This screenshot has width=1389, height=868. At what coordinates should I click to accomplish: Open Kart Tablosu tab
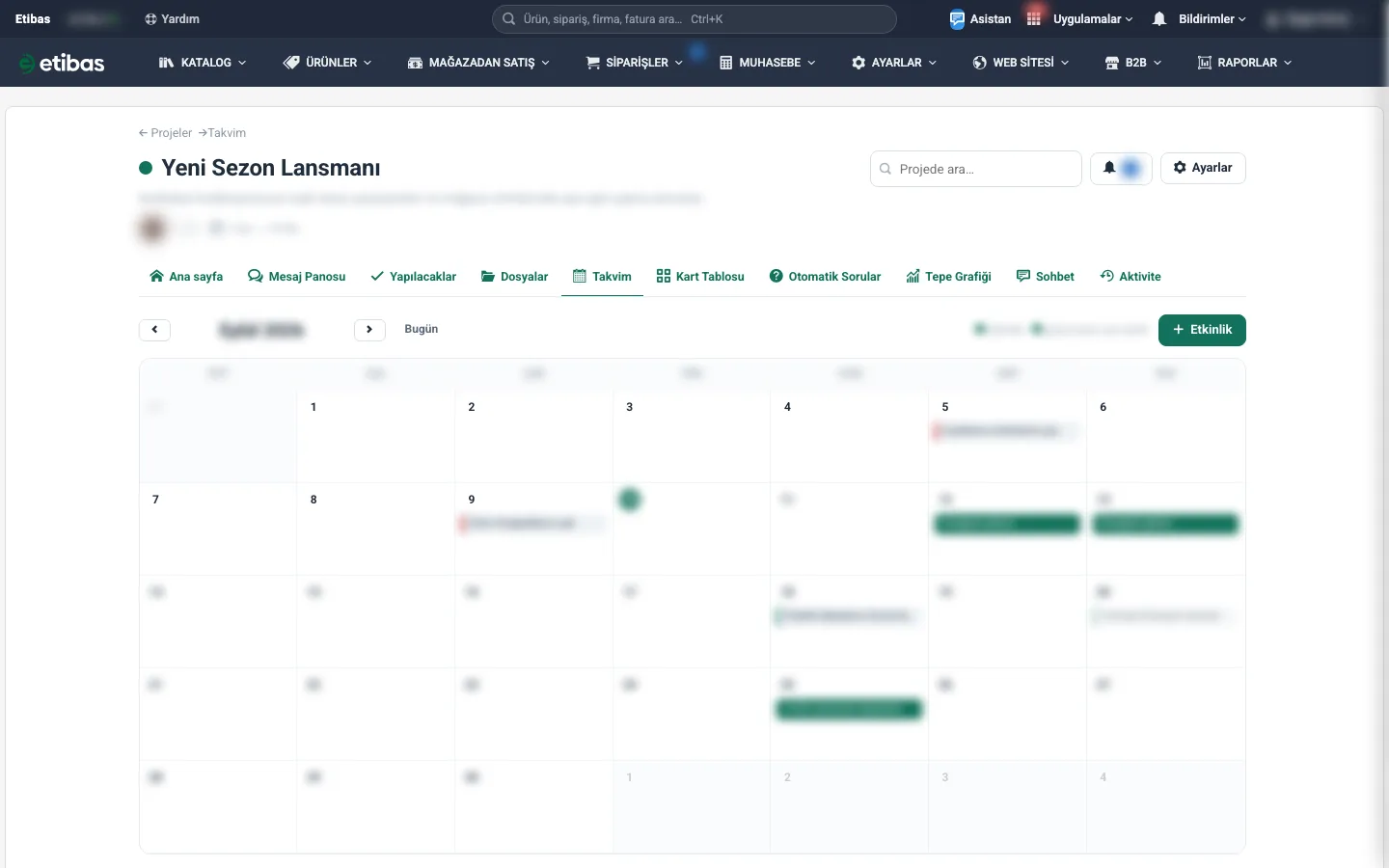click(700, 277)
